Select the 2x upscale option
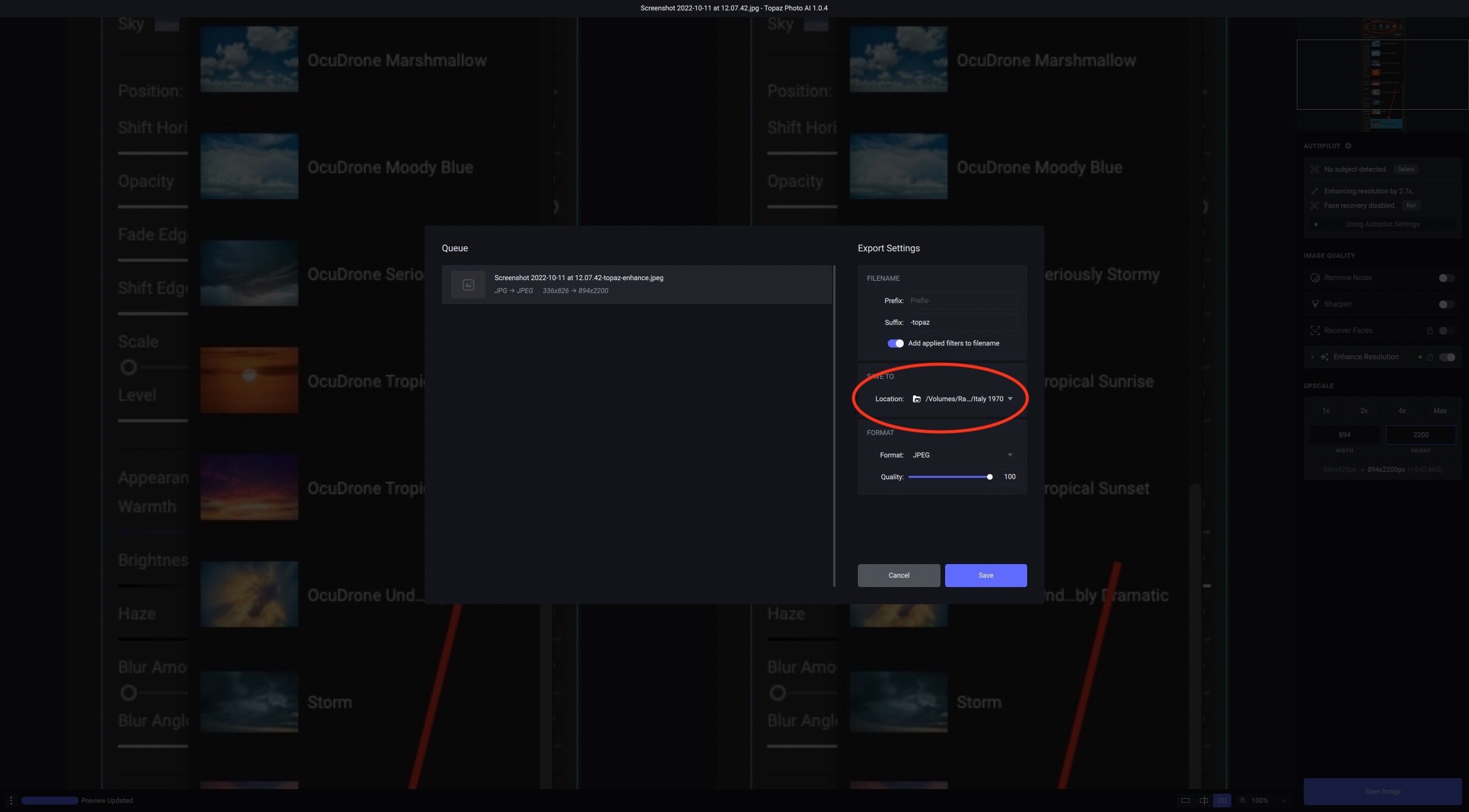The height and width of the screenshot is (812, 1469). click(x=1364, y=411)
